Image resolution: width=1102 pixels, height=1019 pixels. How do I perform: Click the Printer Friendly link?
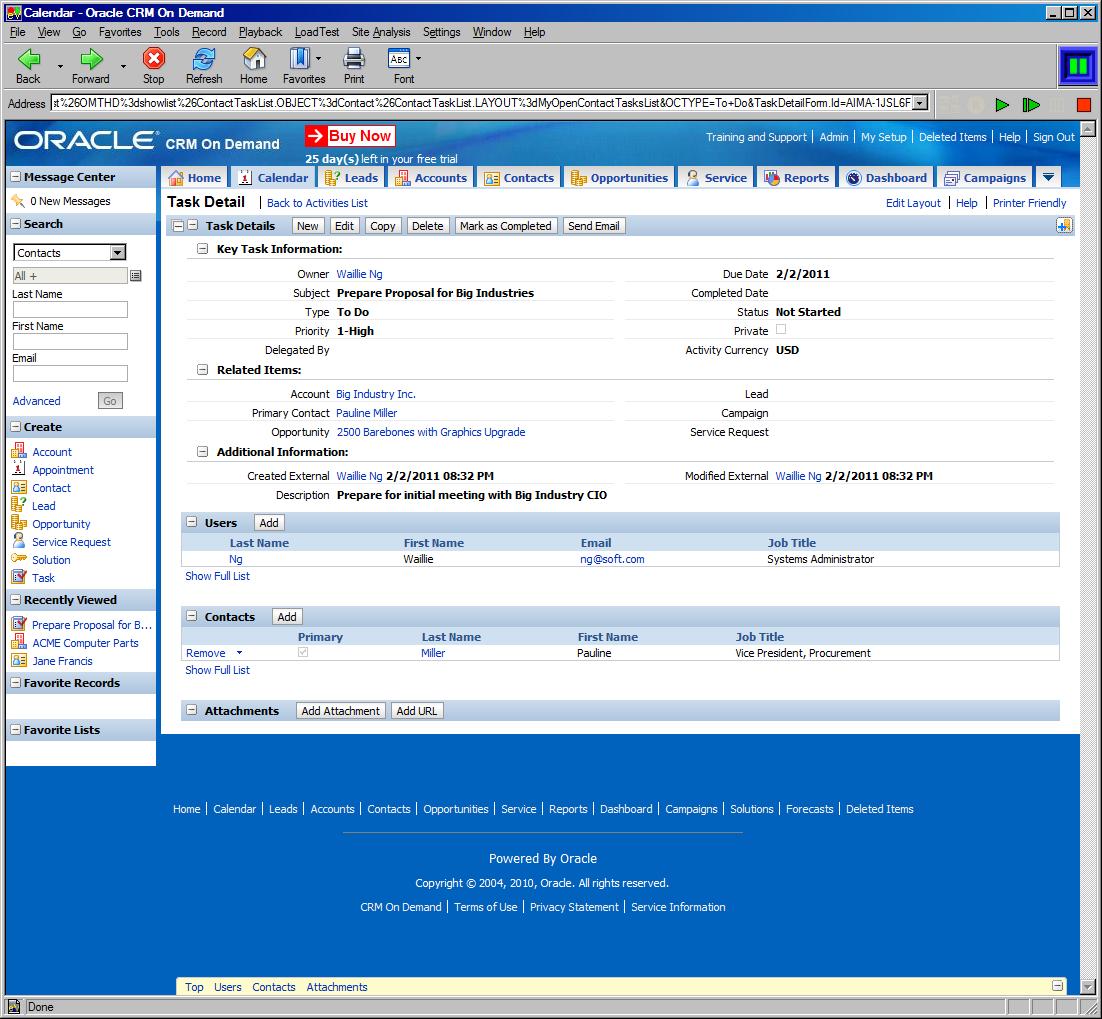1030,203
